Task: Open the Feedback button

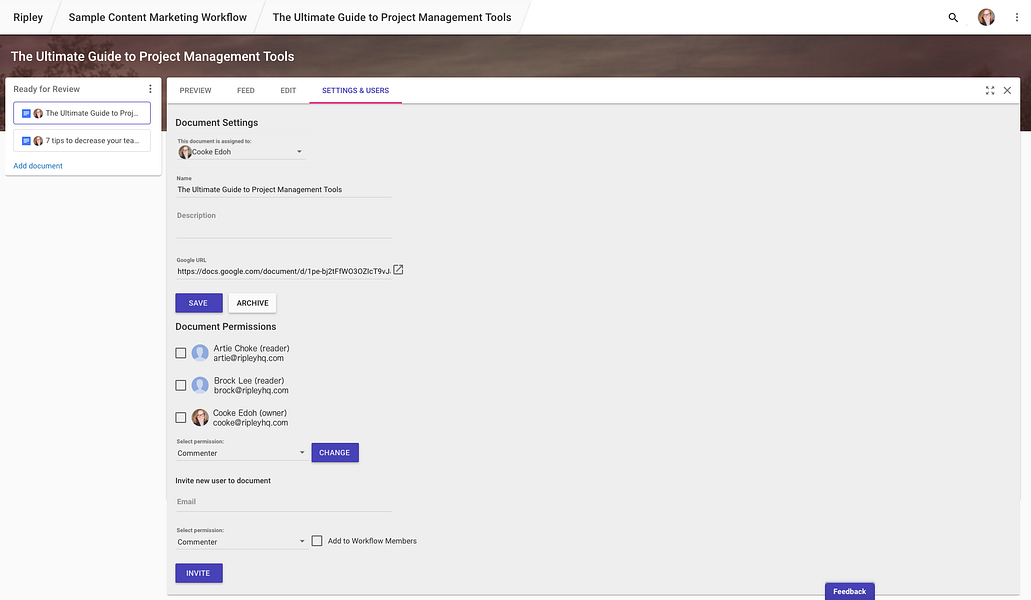Action: (850, 591)
